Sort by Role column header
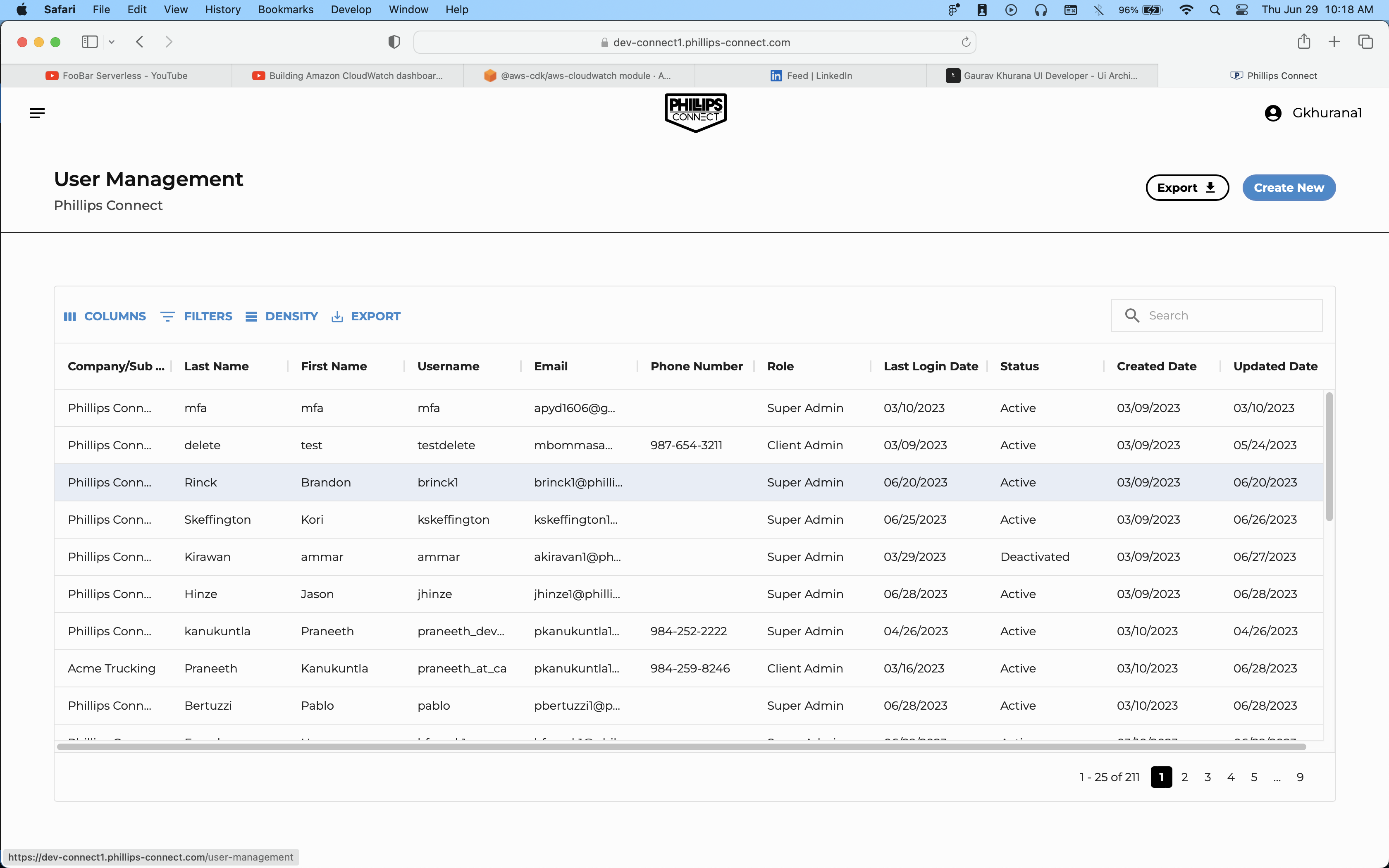The image size is (1389, 868). 780,366
